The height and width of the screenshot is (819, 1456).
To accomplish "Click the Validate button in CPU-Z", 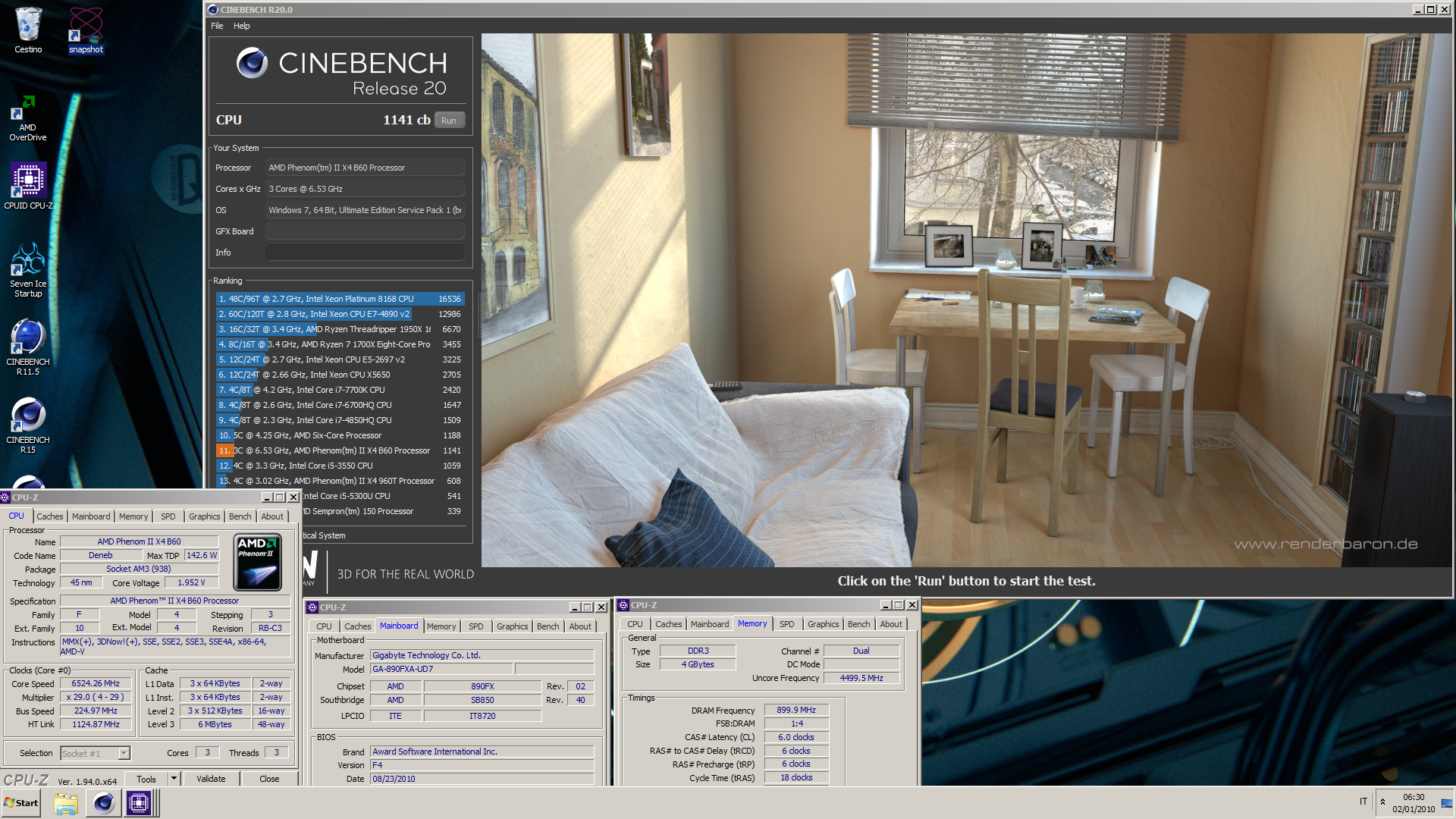I will pyautogui.click(x=211, y=779).
